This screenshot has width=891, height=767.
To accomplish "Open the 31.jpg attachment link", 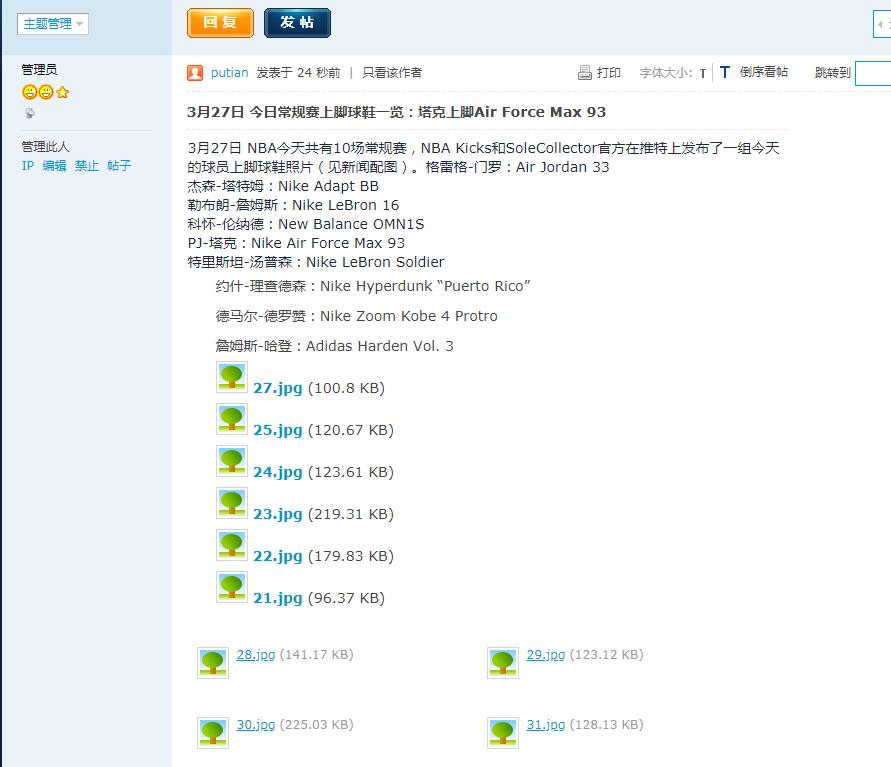I will coord(546,725).
